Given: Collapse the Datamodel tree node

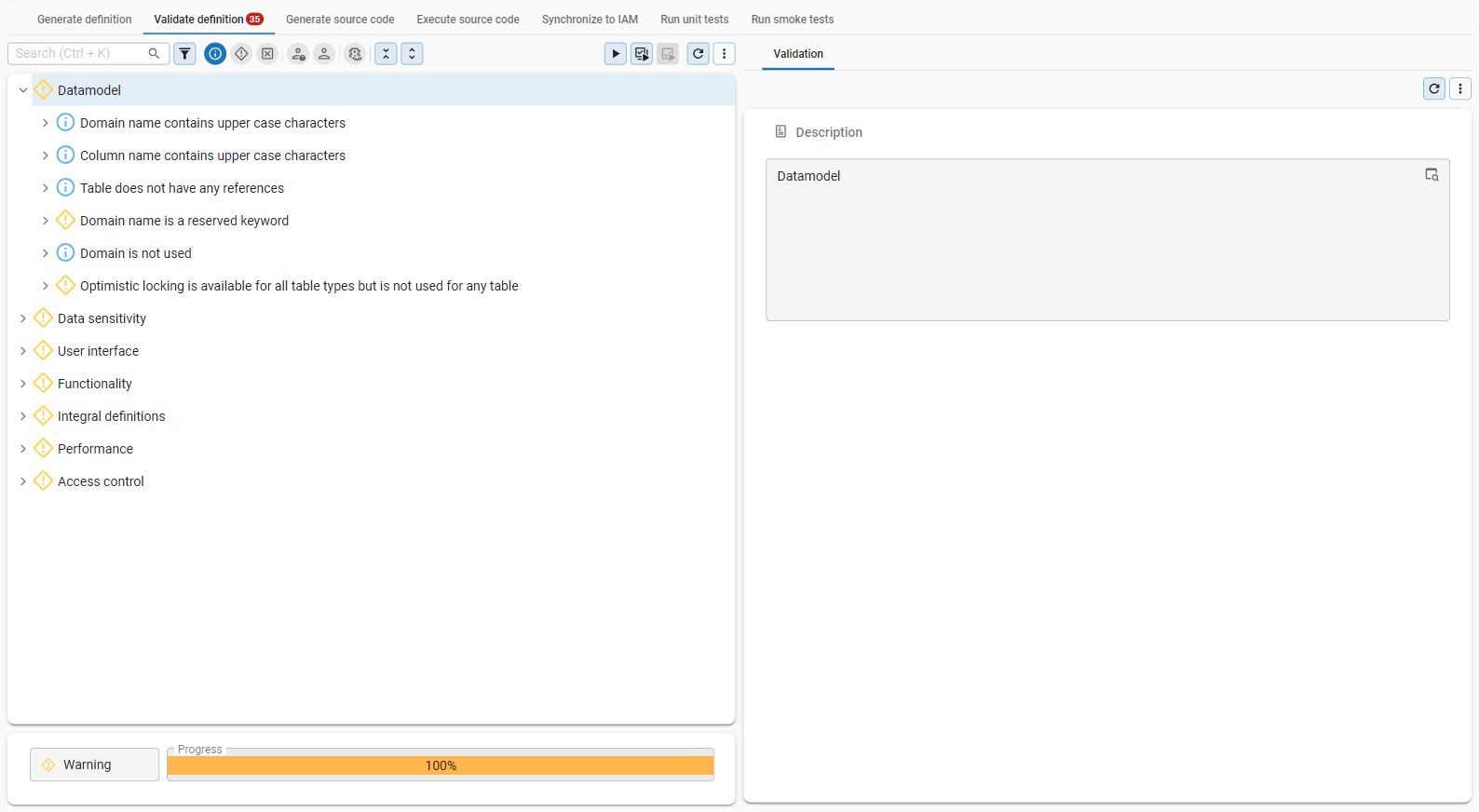Looking at the screenshot, I should point(23,90).
